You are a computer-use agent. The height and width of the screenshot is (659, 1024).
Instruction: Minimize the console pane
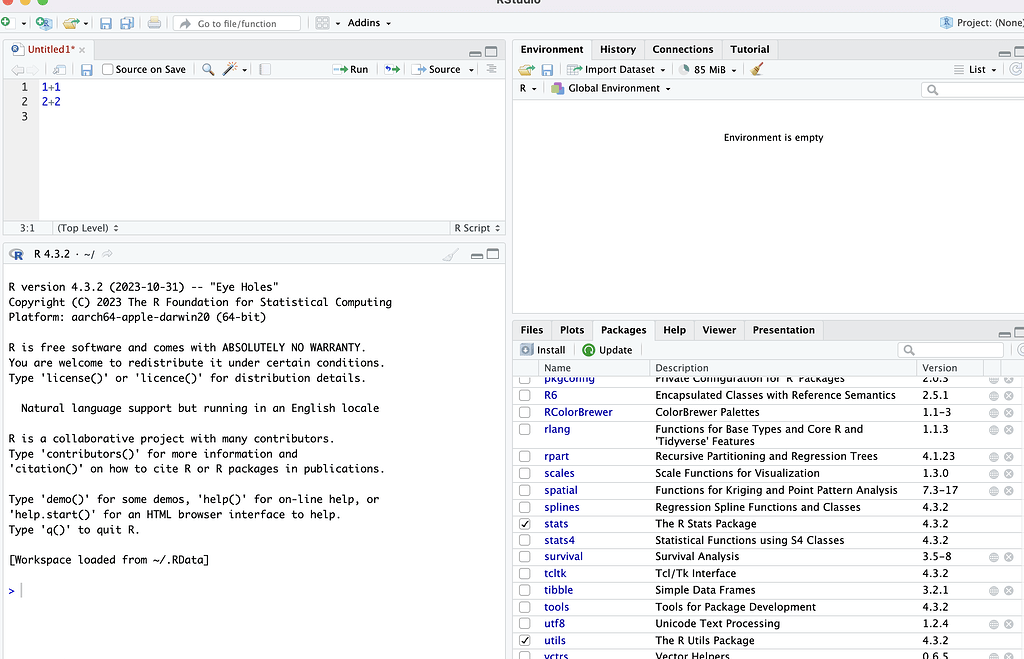click(x=477, y=255)
